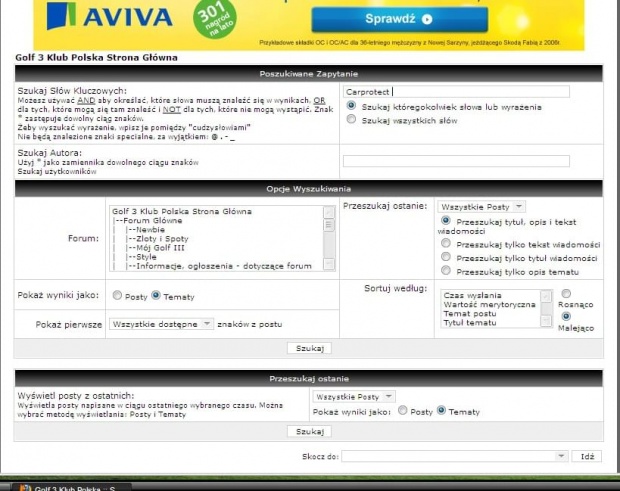620x491 pixels.
Task: Select 'Złoty i Spoty' in forum list
Action: (x=159, y=239)
